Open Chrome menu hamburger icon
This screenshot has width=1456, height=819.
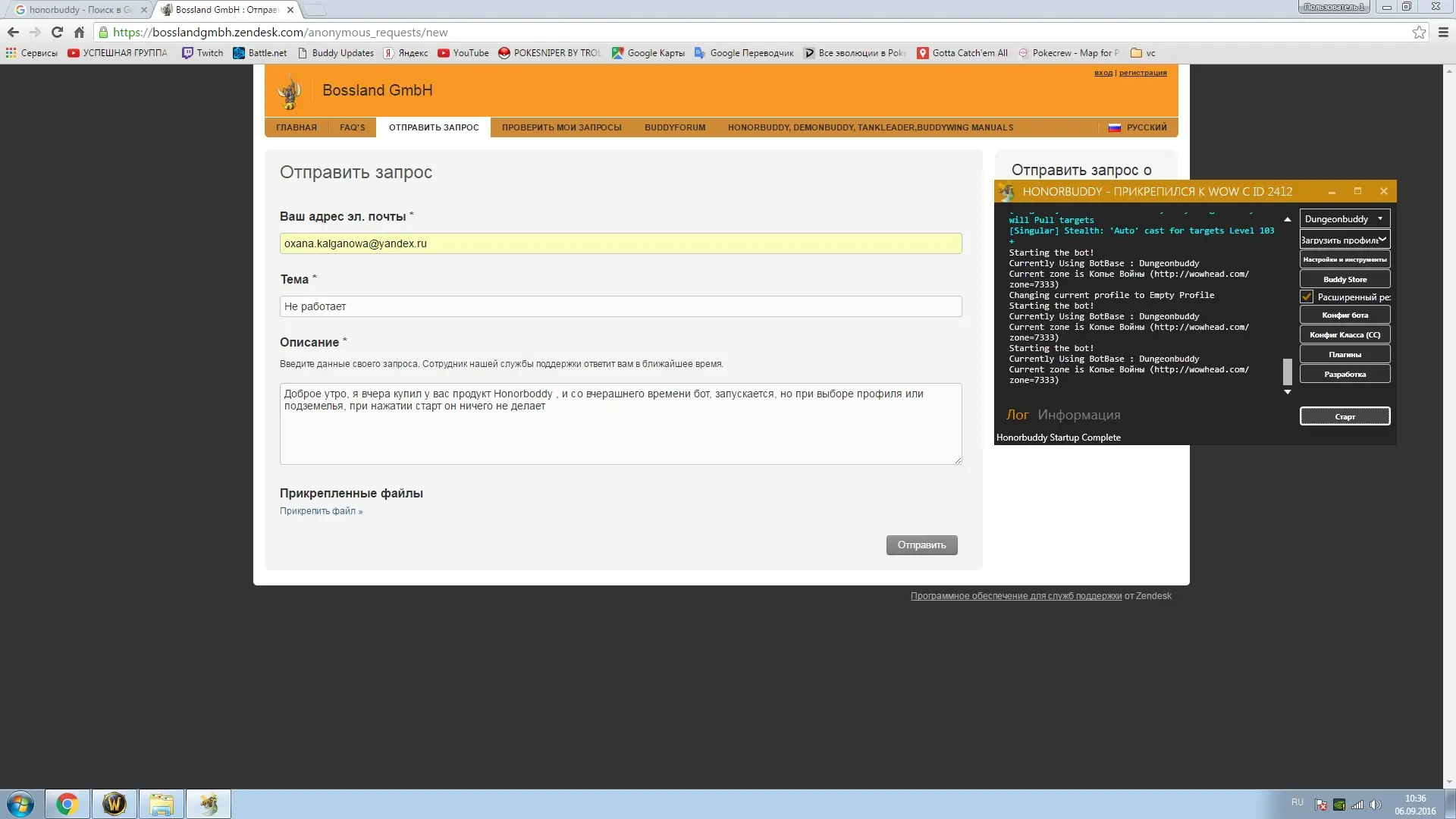1443,32
